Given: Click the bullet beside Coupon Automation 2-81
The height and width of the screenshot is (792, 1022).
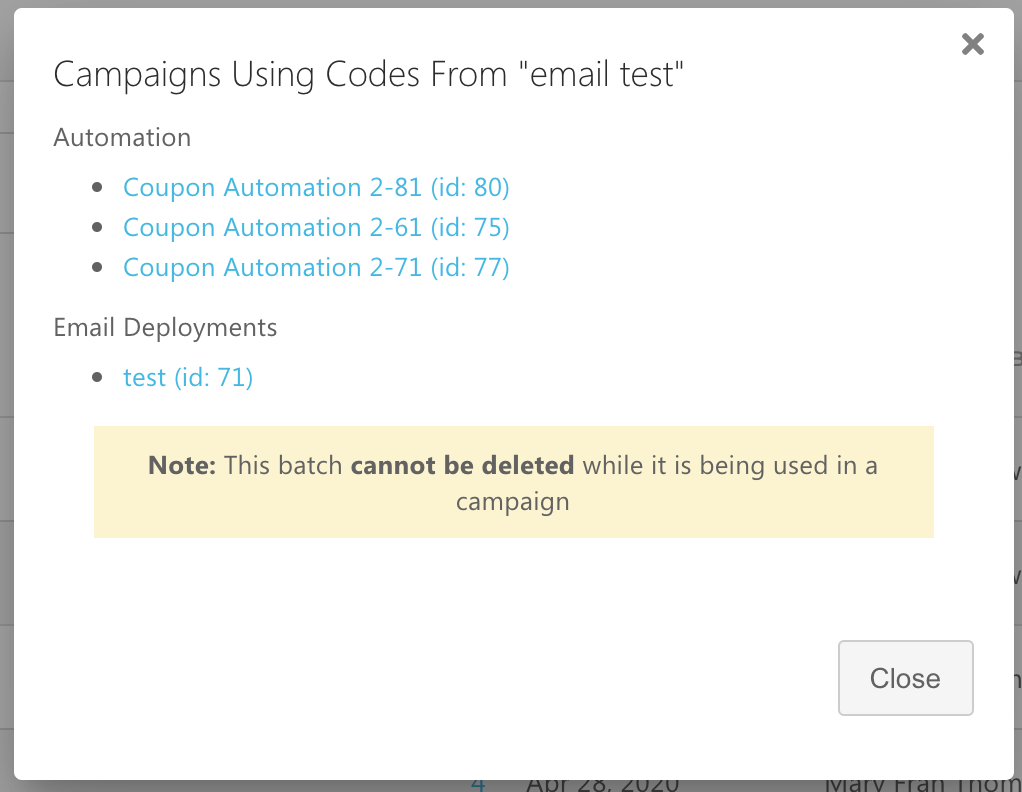Looking at the screenshot, I should (97, 188).
